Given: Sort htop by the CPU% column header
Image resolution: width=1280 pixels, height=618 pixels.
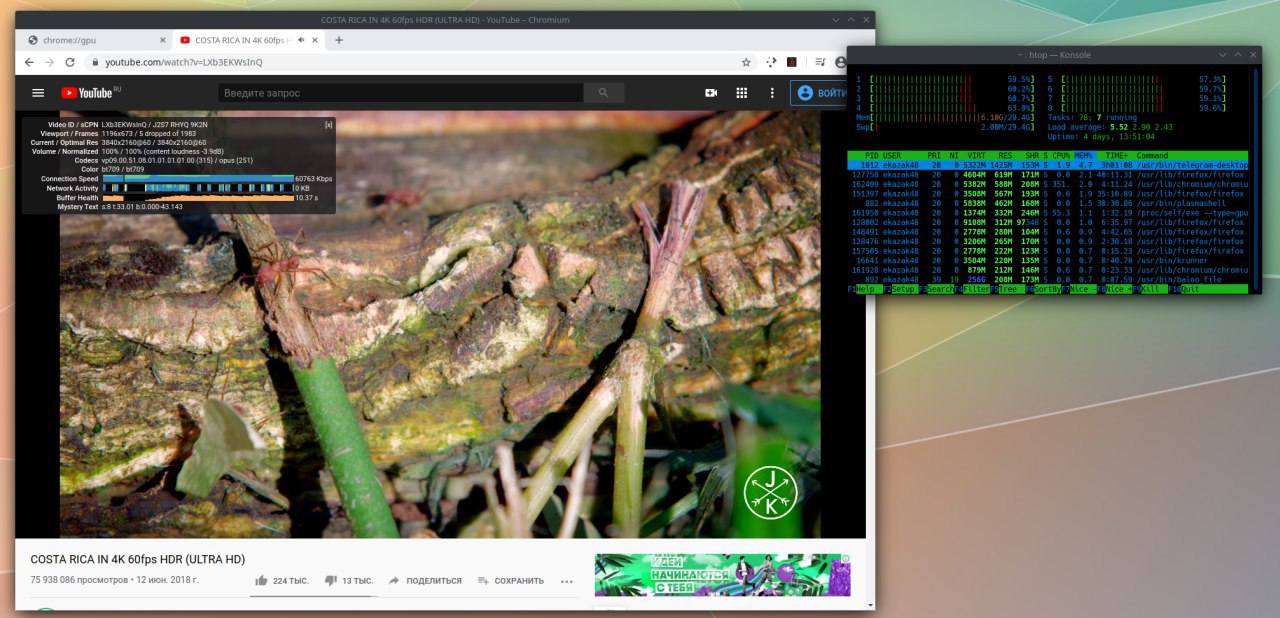Looking at the screenshot, I should (x=1060, y=156).
